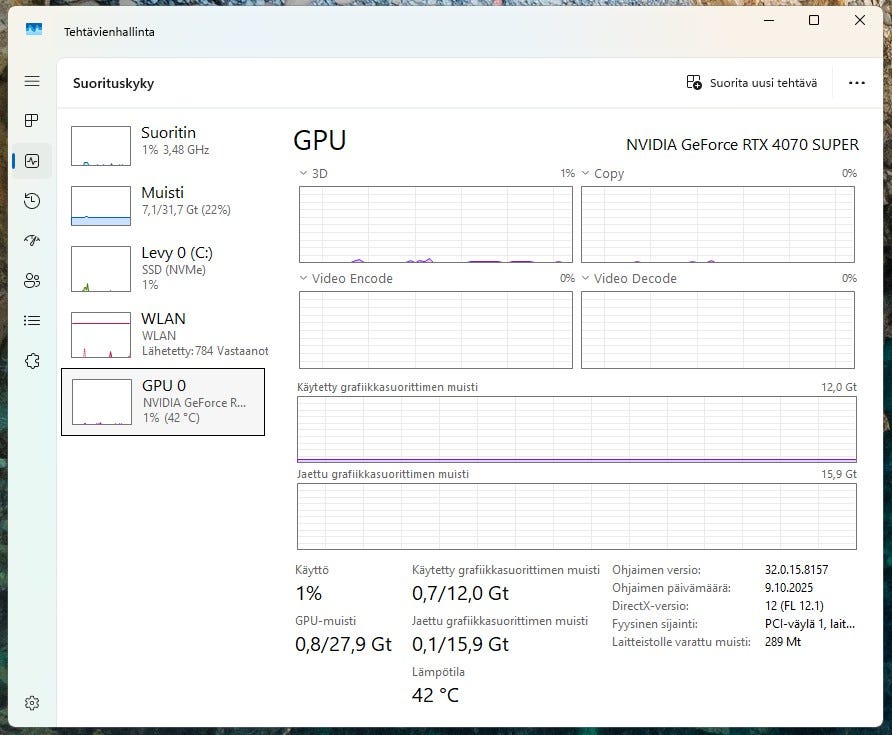892x735 pixels.
Task: Expand the Copy engine dropdown
Action: pyautogui.click(x=602, y=174)
